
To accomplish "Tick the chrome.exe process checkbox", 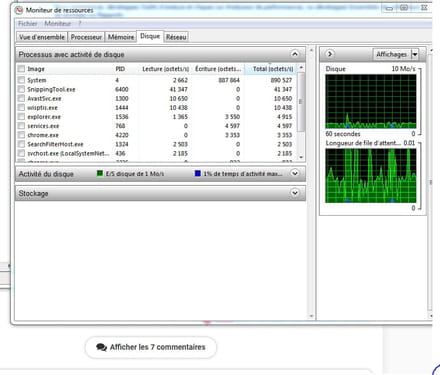I will pyautogui.click(x=21, y=135).
